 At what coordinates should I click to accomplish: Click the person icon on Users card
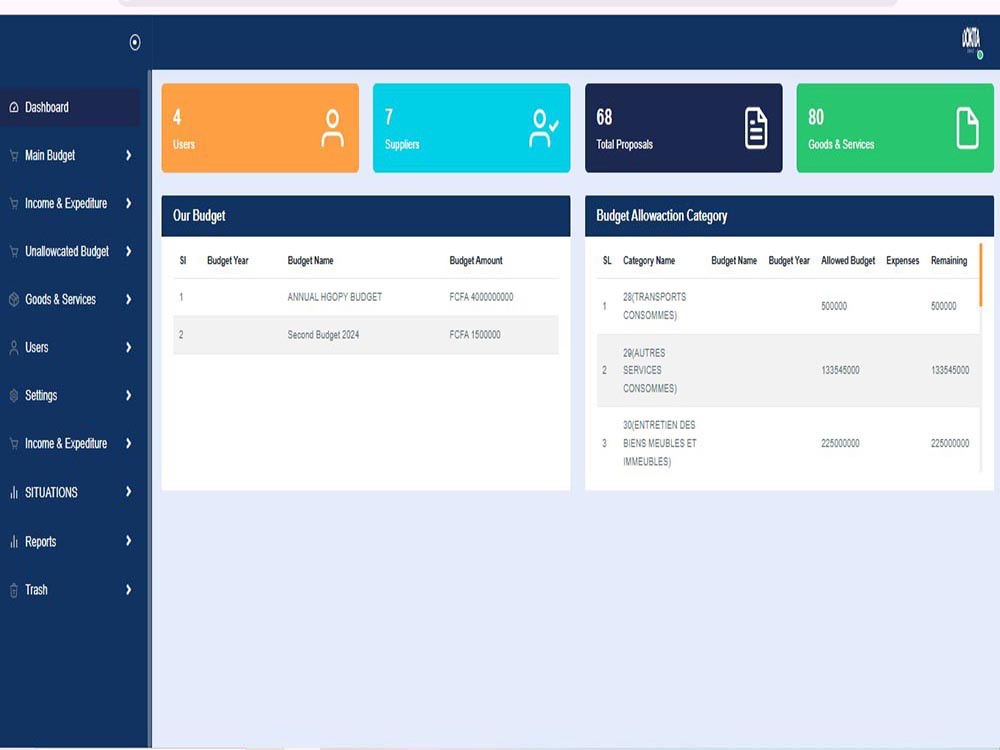point(332,128)
